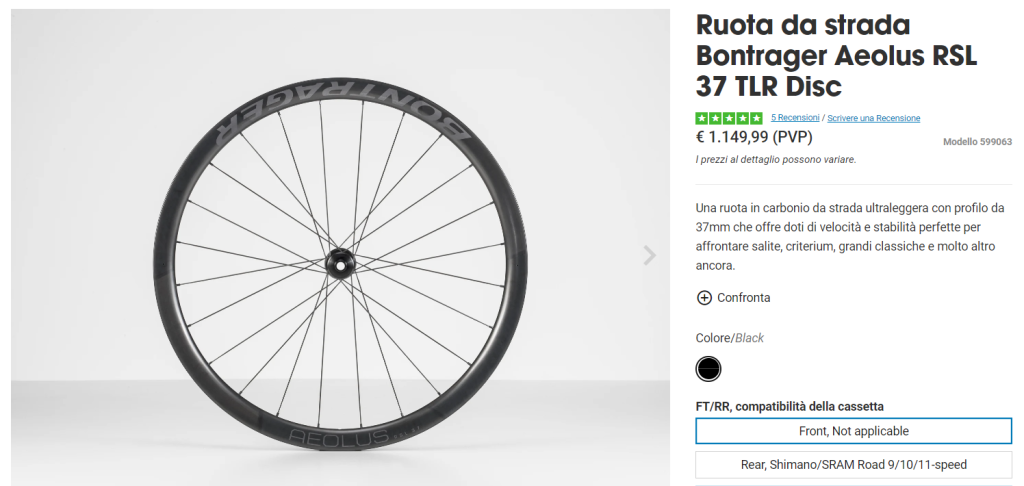Click the fourth green rating star
Viewport: 1024px width, 486px height.
pos(743,118)
